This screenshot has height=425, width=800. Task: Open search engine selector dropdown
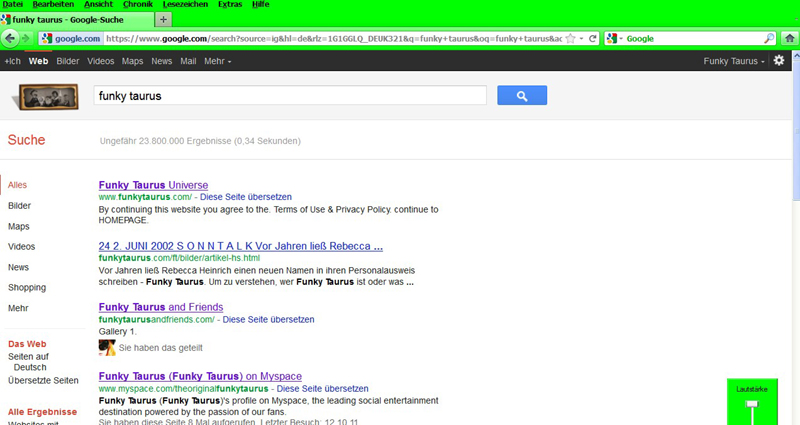[x=614, y=39]
